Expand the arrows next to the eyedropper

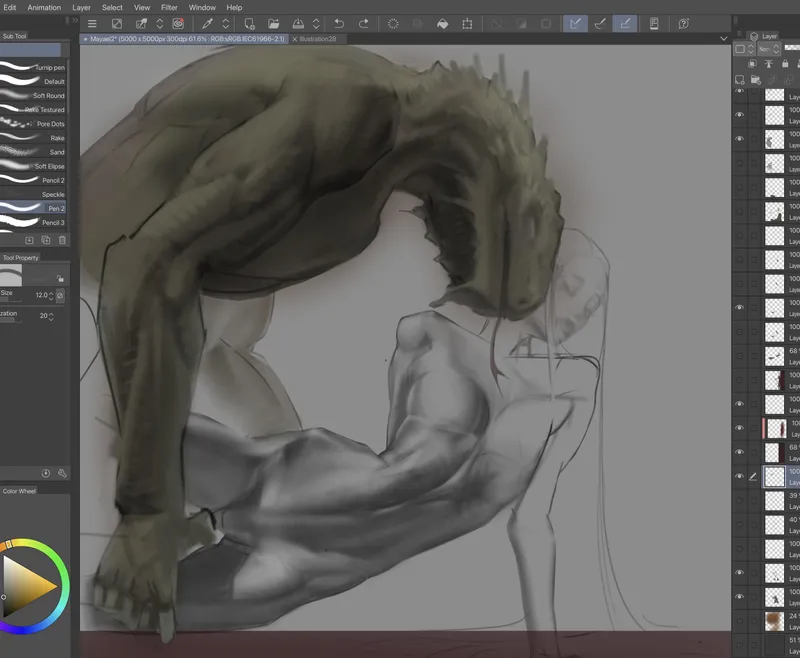[226, 23]
